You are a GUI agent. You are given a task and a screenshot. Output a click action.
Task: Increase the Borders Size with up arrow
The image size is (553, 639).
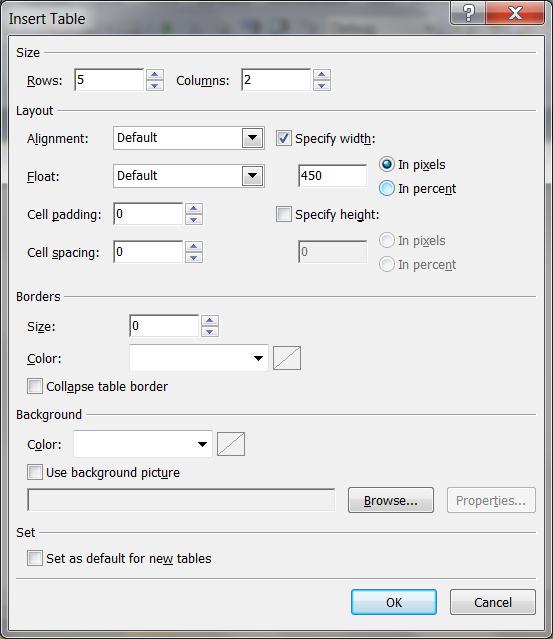tap(209, 321)
